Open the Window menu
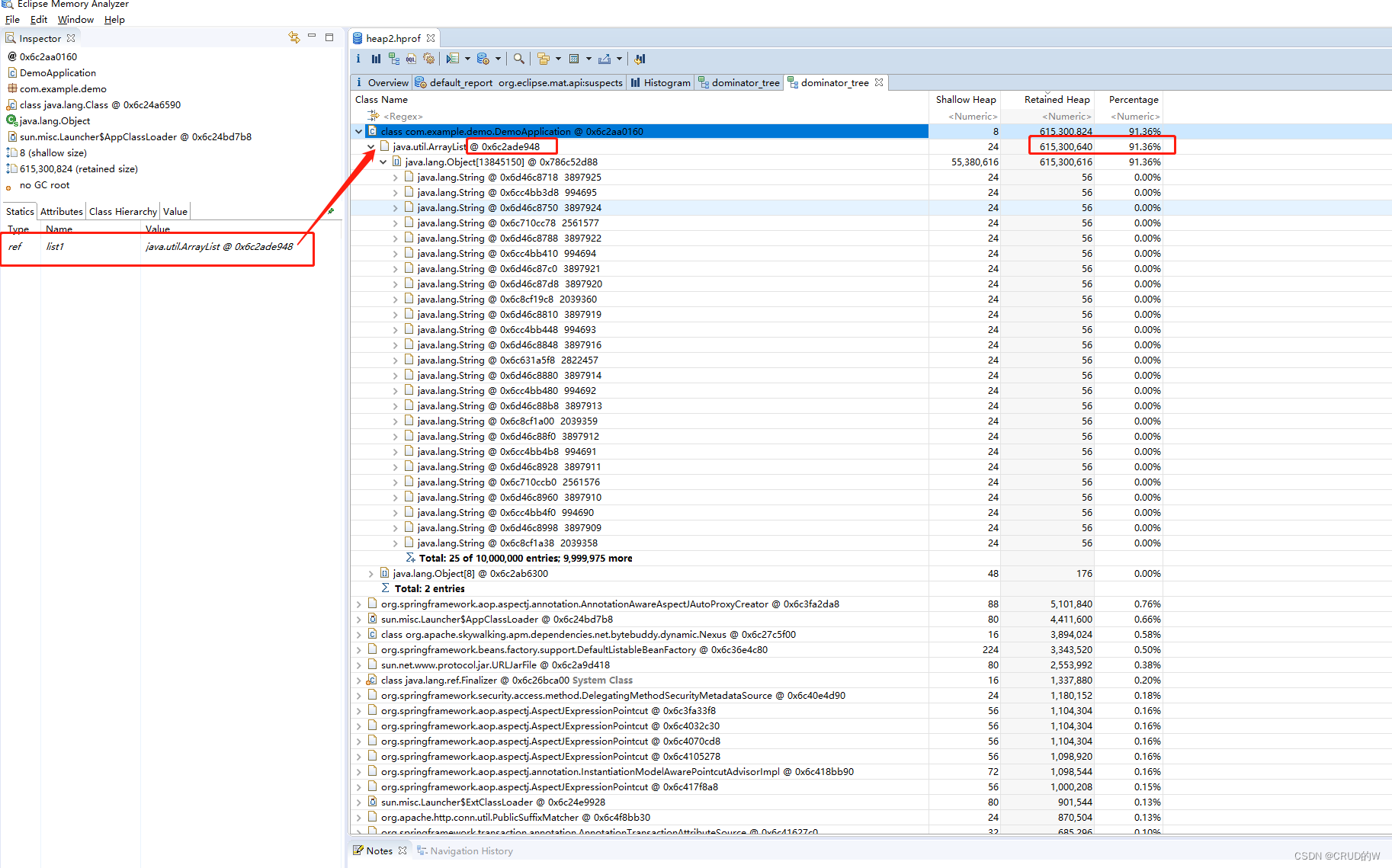The width and height of the screenshot is (1392, 868). click(x=75, y=20)
